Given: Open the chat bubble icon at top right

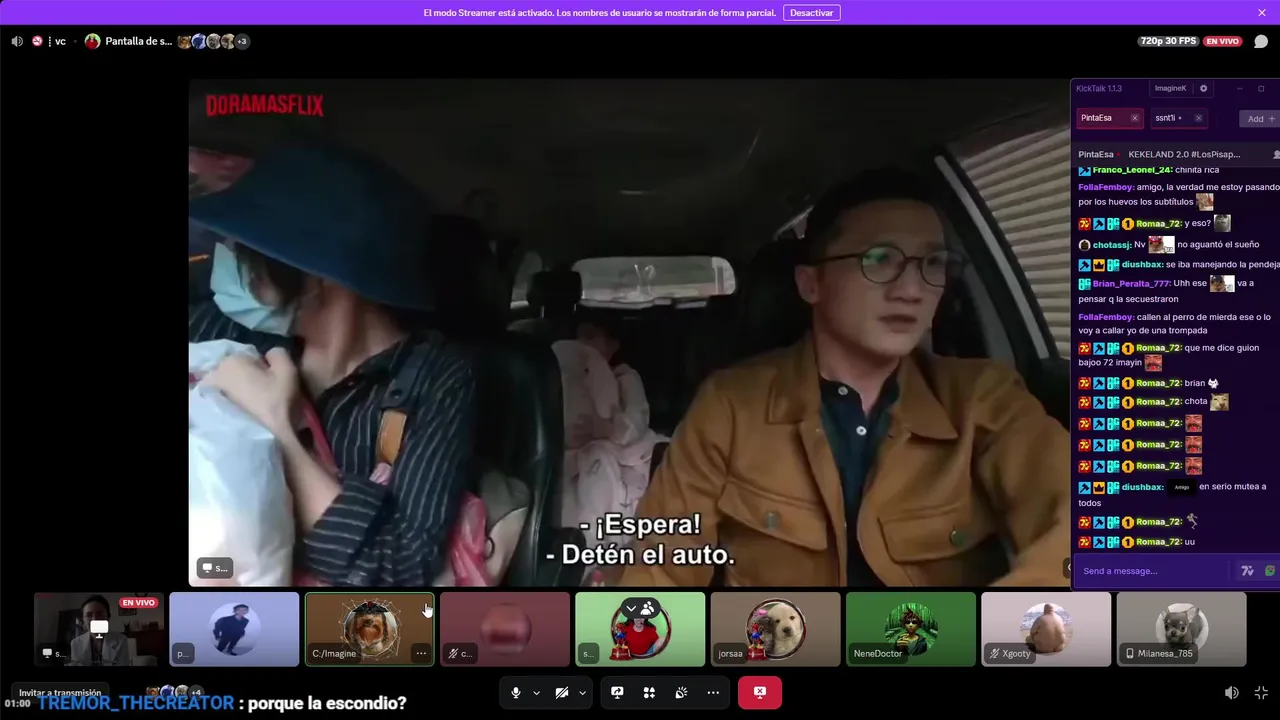Looking at the screenshot, I should coord(1261,42).
